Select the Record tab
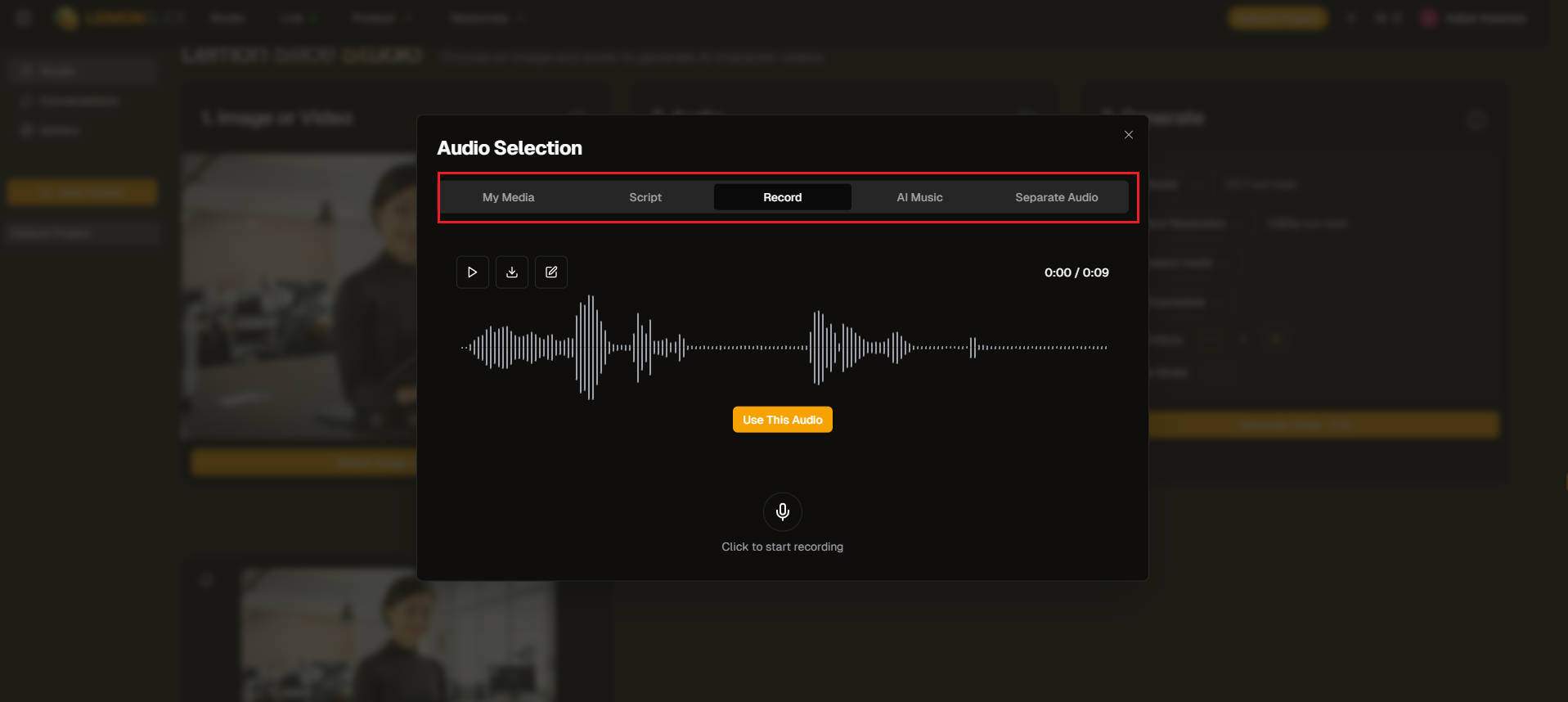1568x702 pixels. click(783, 197)
